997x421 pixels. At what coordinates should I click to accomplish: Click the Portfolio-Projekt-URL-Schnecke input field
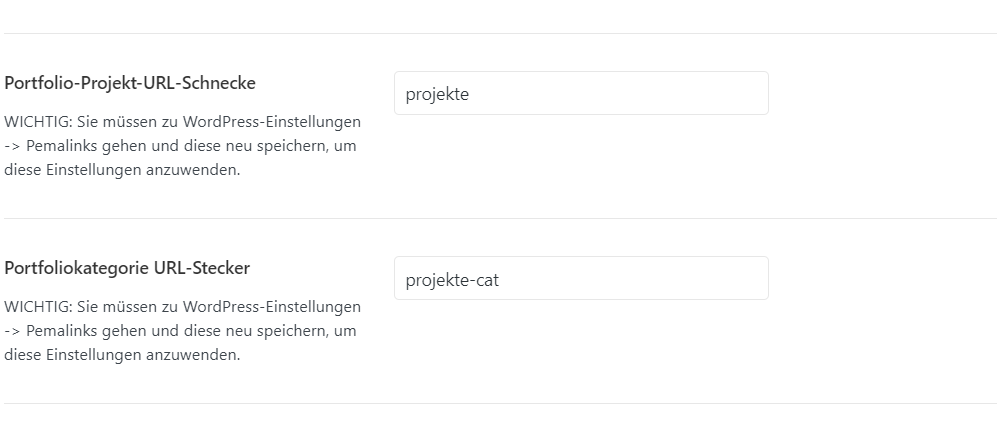580,93
